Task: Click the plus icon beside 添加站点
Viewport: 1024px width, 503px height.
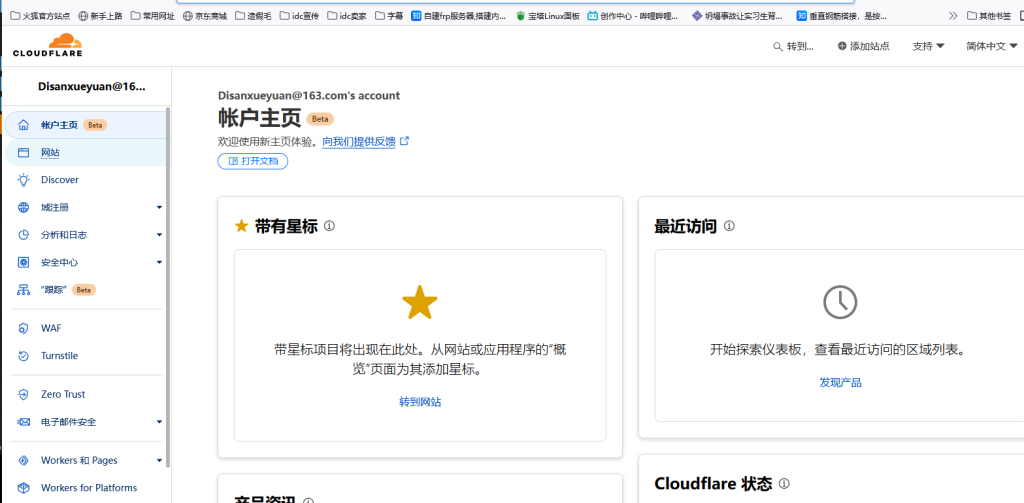Action: click(x=842, y=46)
